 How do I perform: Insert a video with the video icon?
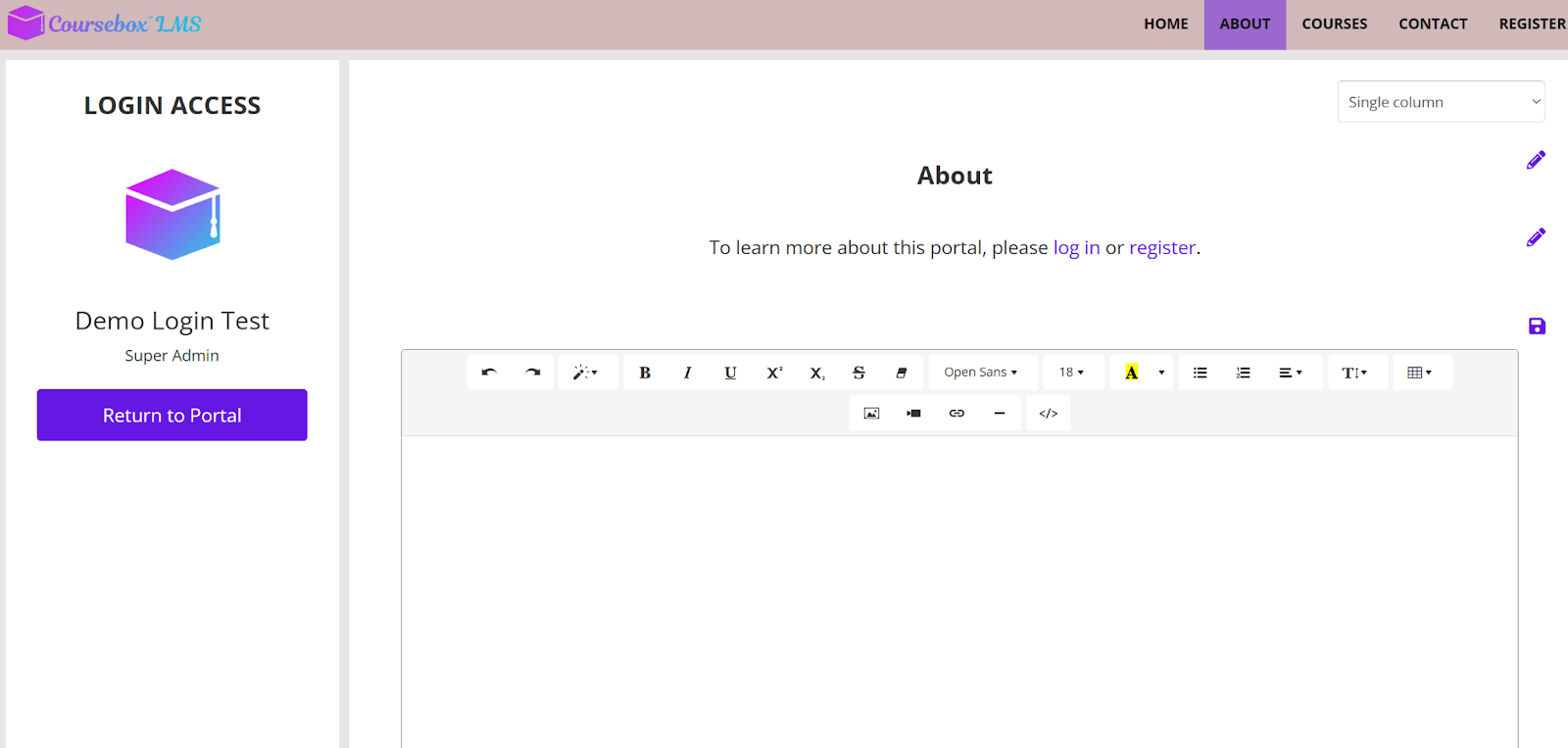click(913, 414)
